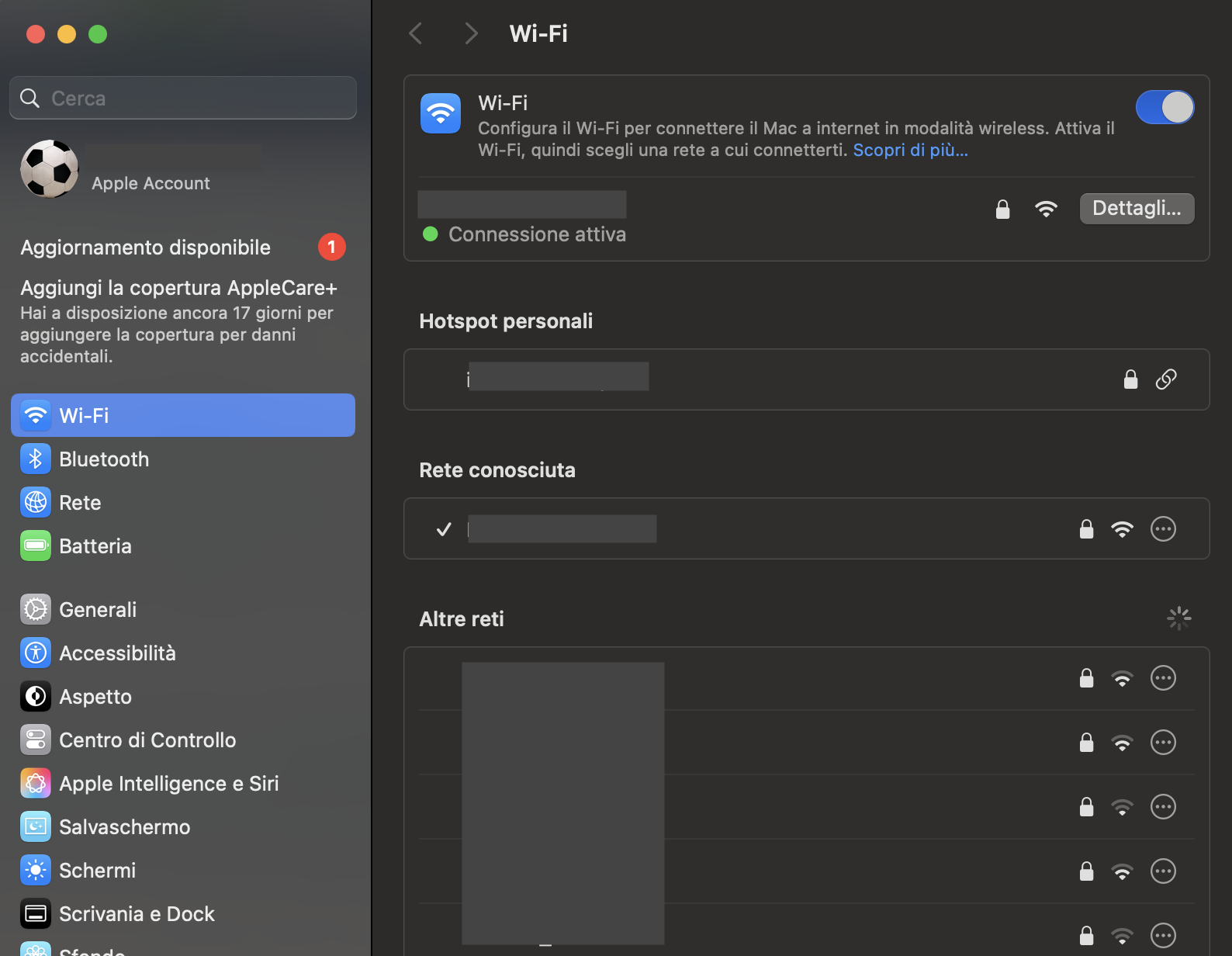Open more options for first network in Altre reti
This screenshot has width=1232, height=956.
[1163, 677]
